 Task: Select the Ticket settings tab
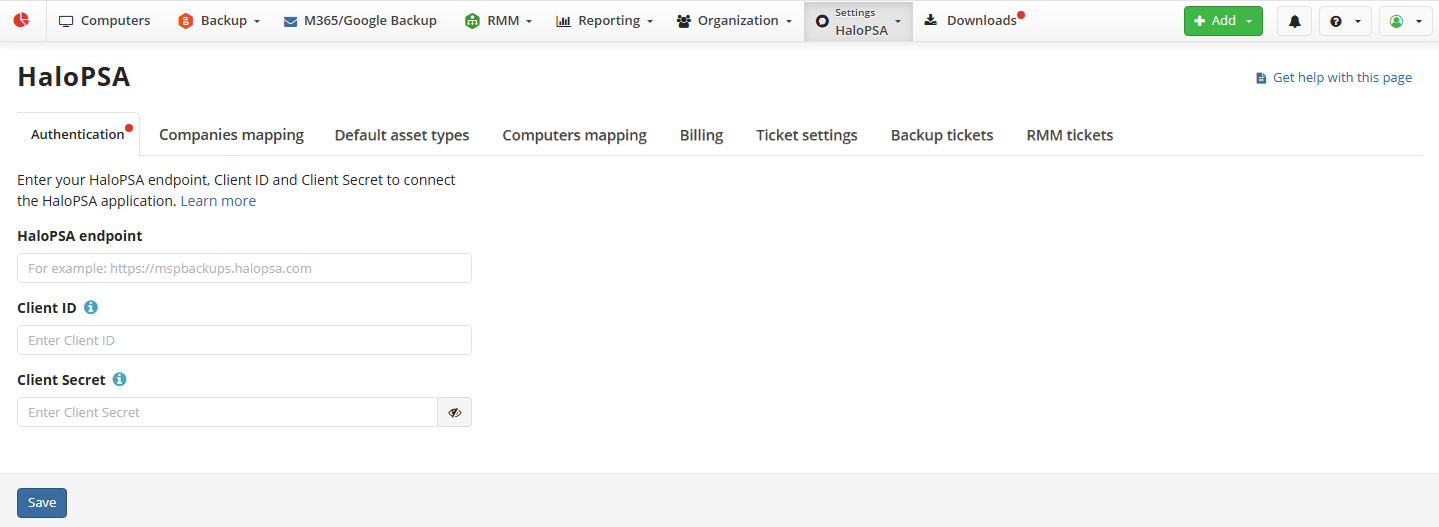tap(806, 135)
